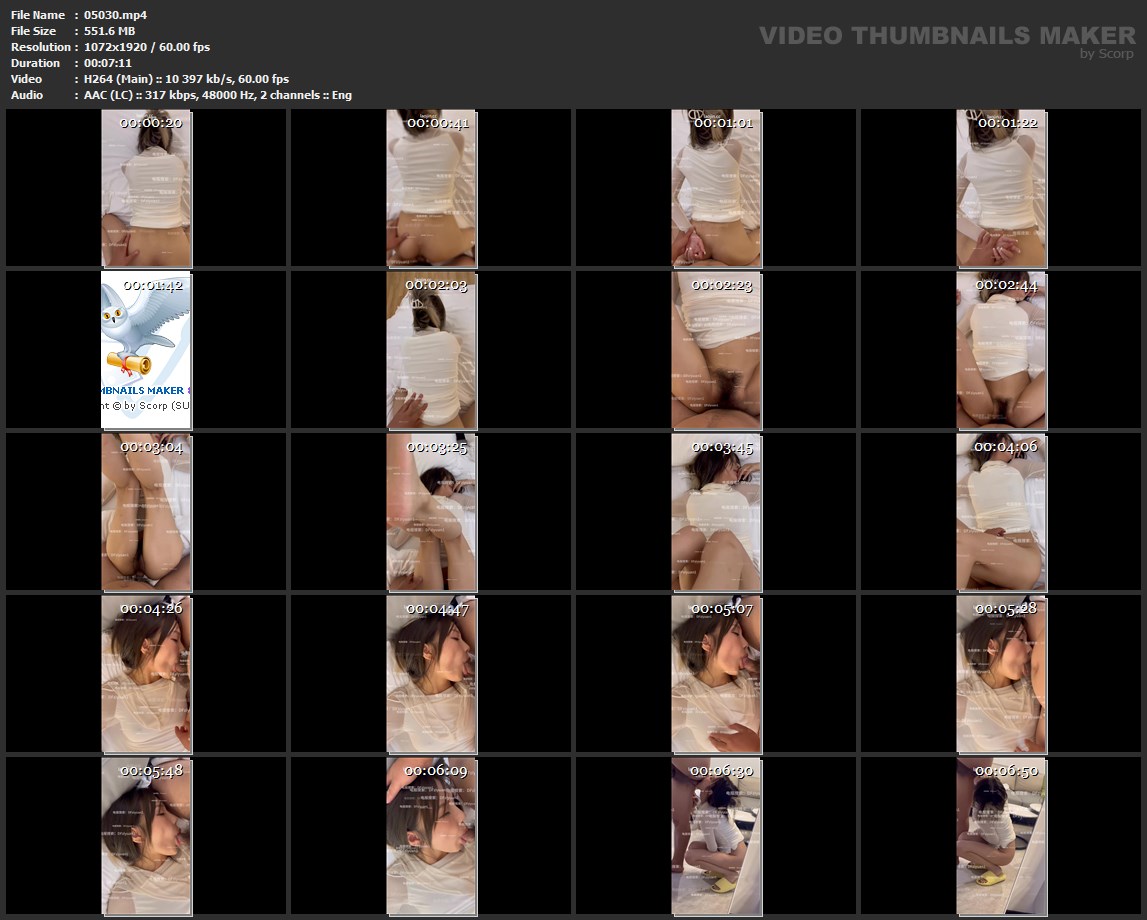This screenshot has height=920, width=1147.
Task: Select the thumbnail at 00:06:50
Action: pos(1001,836)
